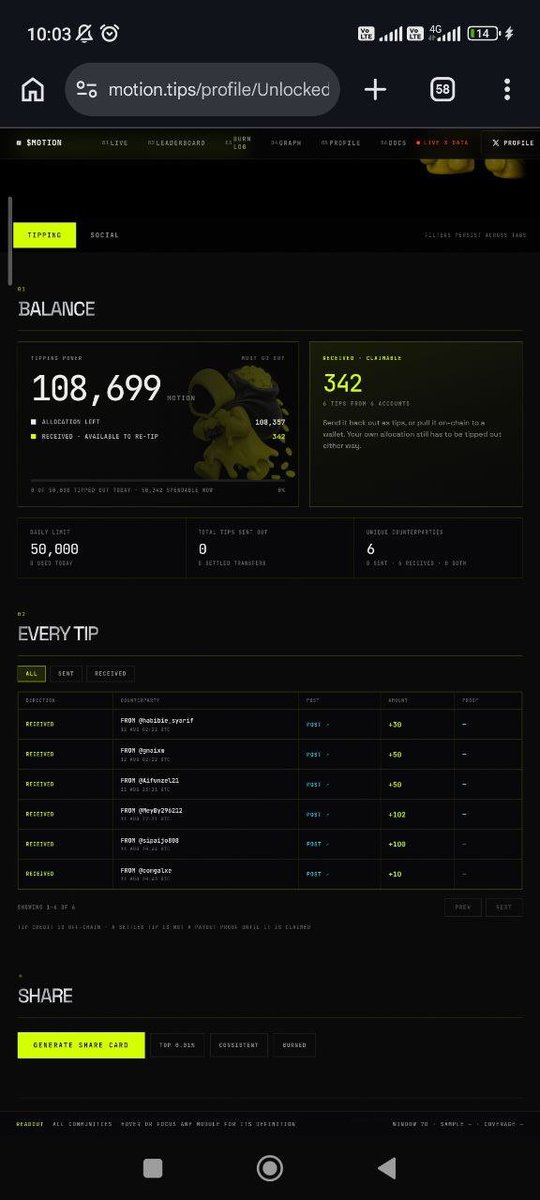Open POST link for @sipaijo808 tip

316,843
